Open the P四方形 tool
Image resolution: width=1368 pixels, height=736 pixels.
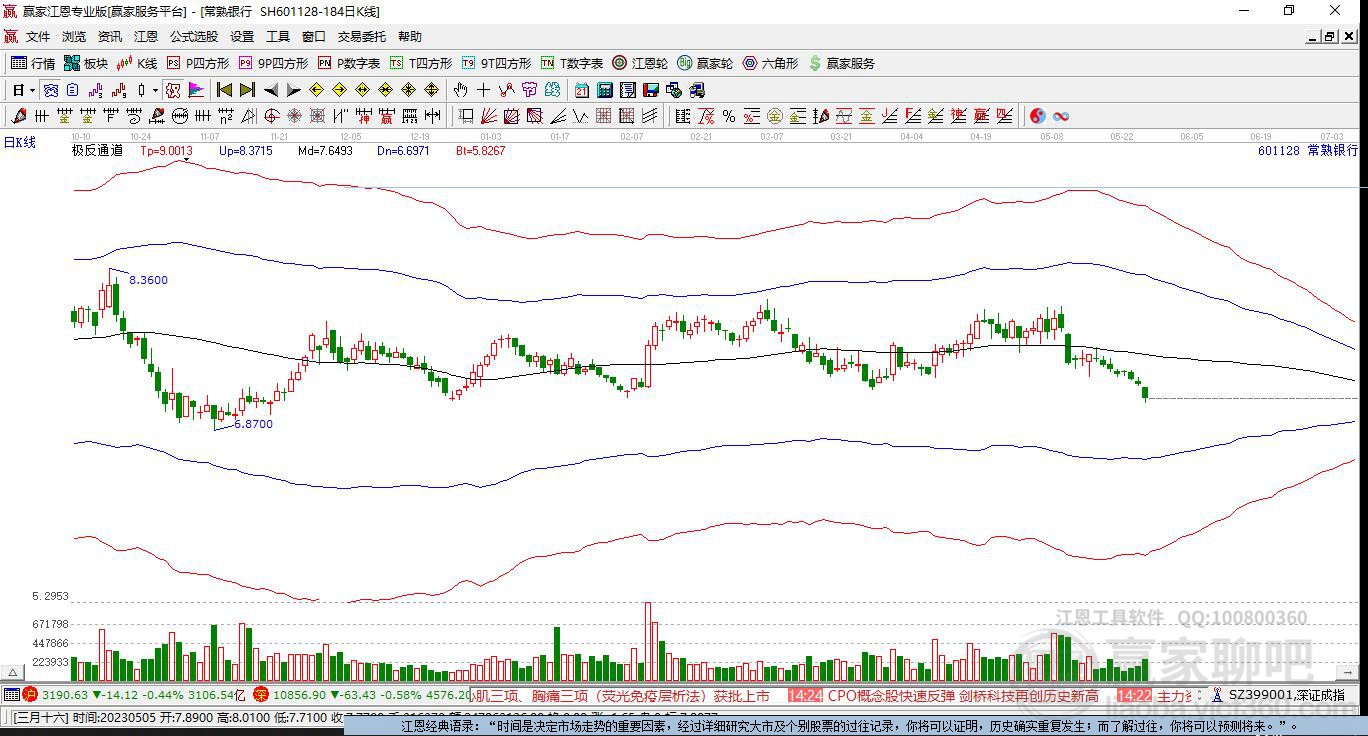pos(198,63)
